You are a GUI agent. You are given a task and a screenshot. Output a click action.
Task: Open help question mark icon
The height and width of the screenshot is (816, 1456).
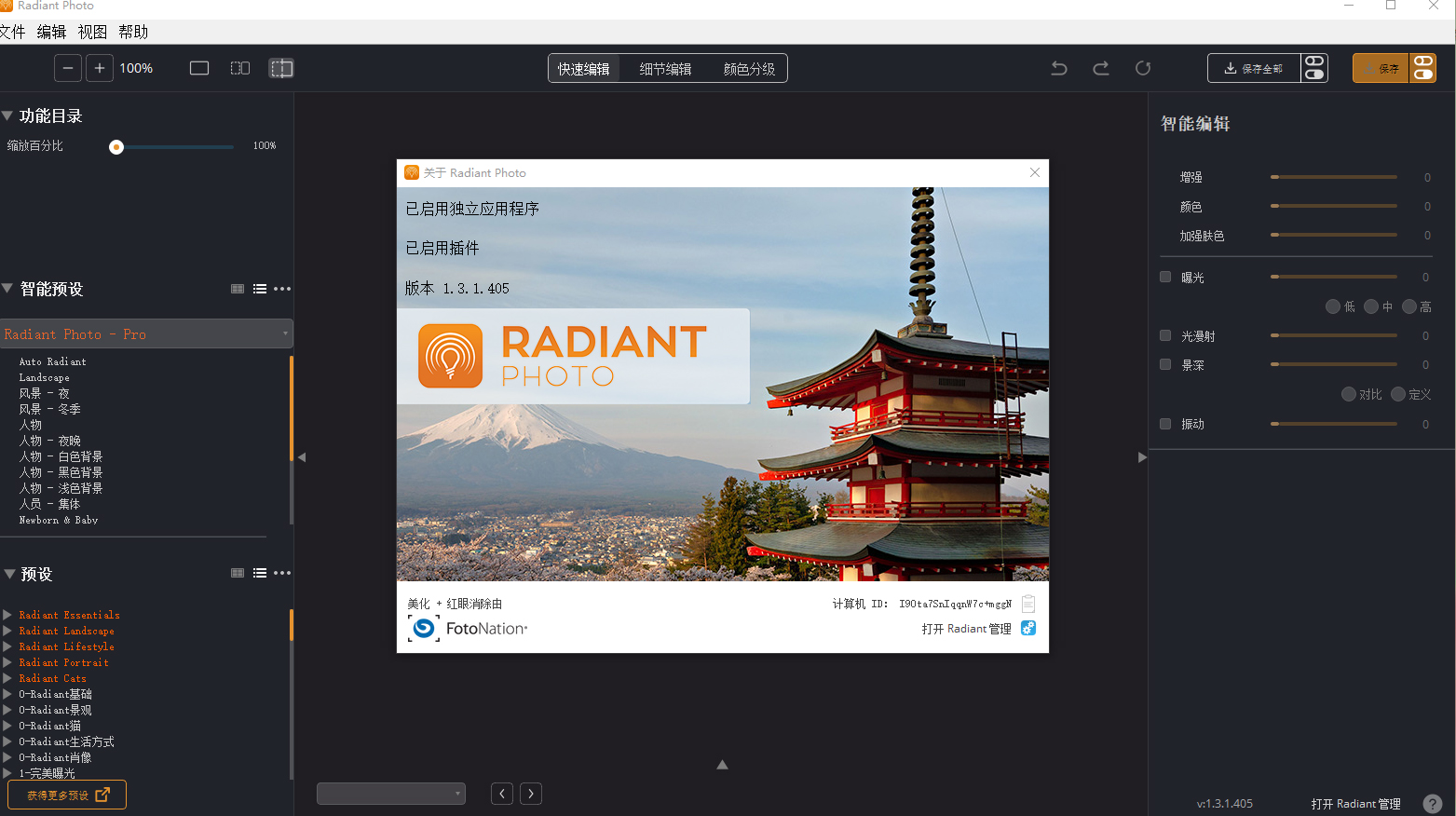click(x=1433, y=803)
